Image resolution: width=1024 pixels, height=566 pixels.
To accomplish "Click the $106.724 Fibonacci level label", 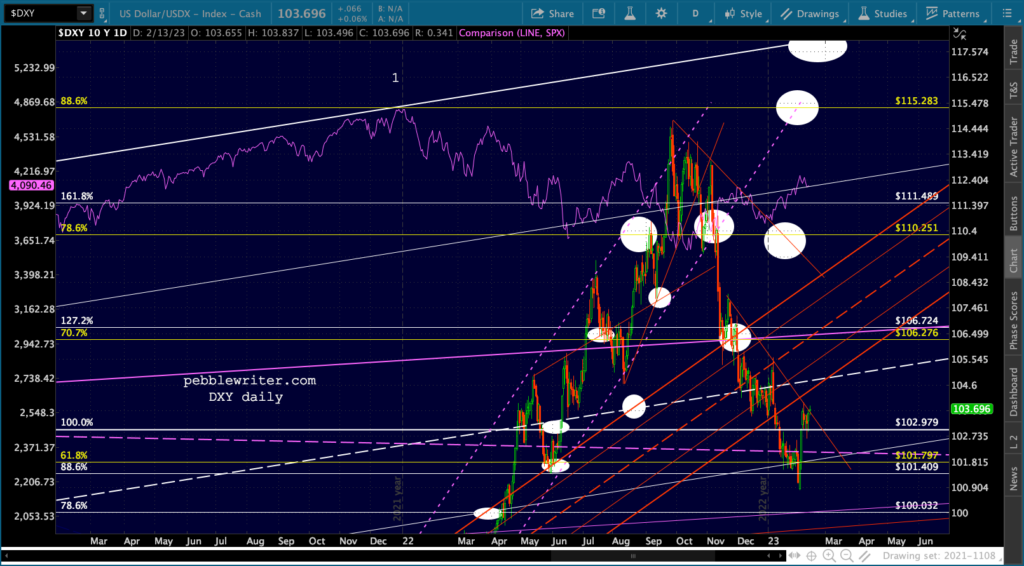I will [x=917, y=321].
